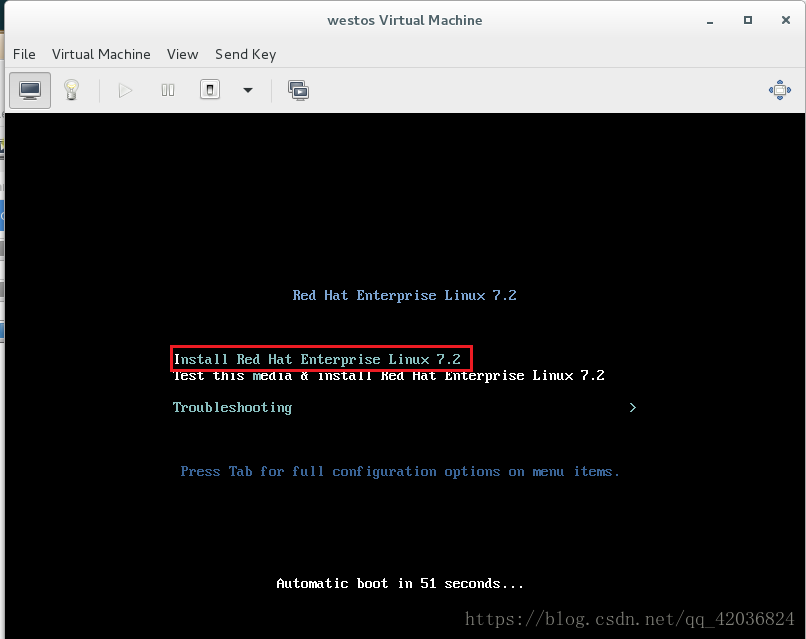The image size is (806, 639).
Task: Pause the virtual machine
Action: (x=168, y=90)
